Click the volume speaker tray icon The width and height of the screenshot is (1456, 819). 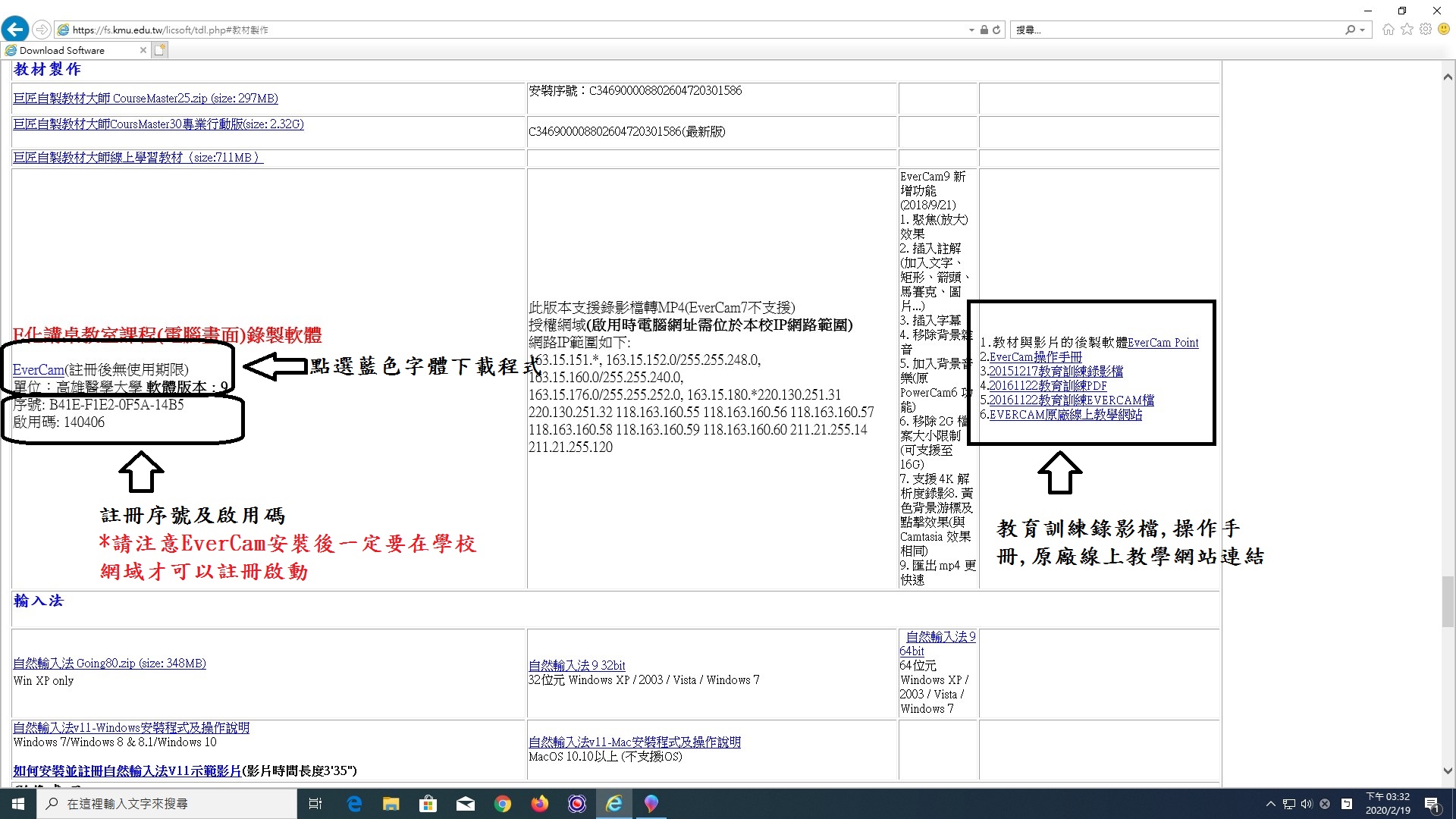pos(1307,804)
